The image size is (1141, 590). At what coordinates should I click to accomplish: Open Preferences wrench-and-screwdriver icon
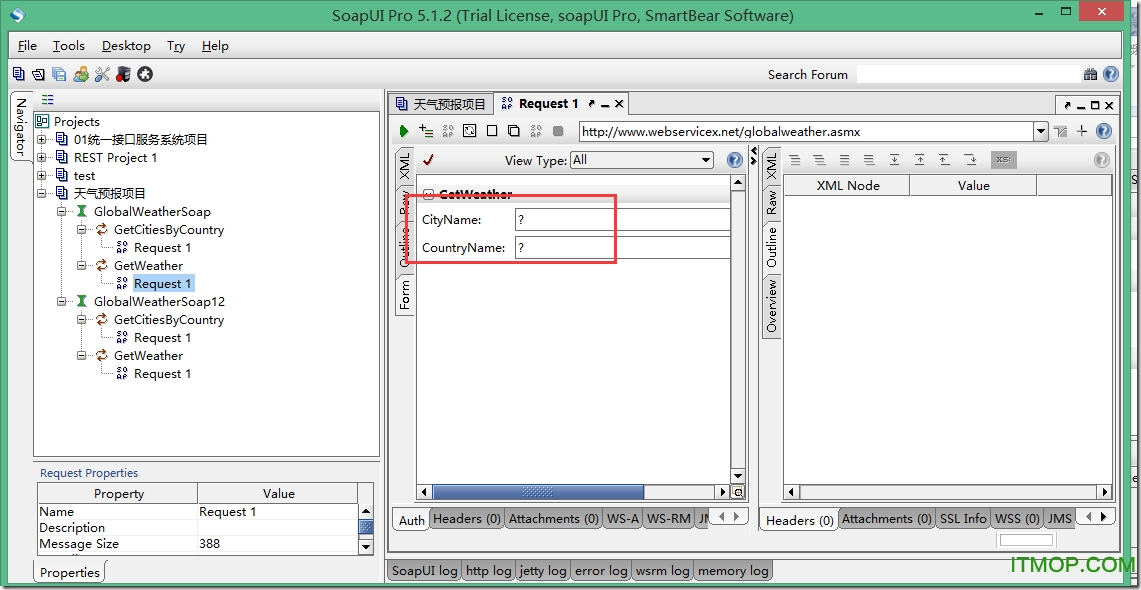102,73
